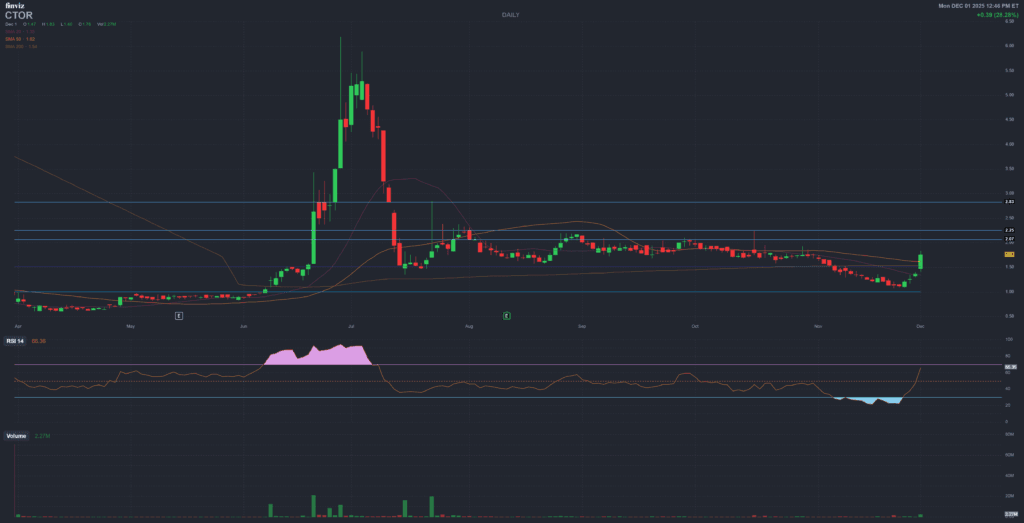Click the pink overbought RSI shaded area

pyautogui.click(x=318, y=356)
